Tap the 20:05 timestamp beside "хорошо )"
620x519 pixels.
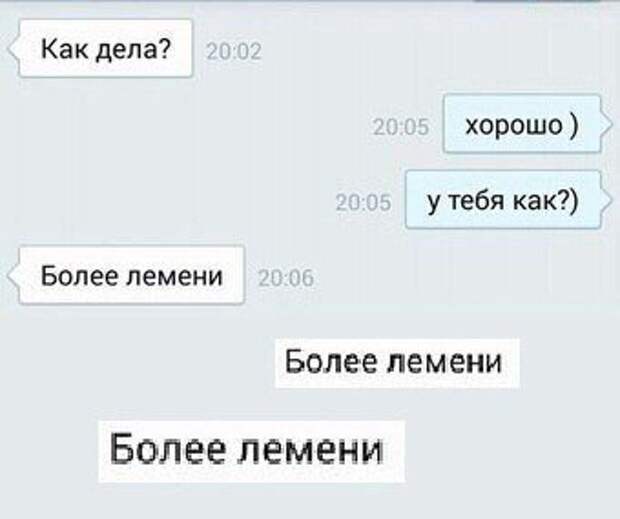(401, 128)
